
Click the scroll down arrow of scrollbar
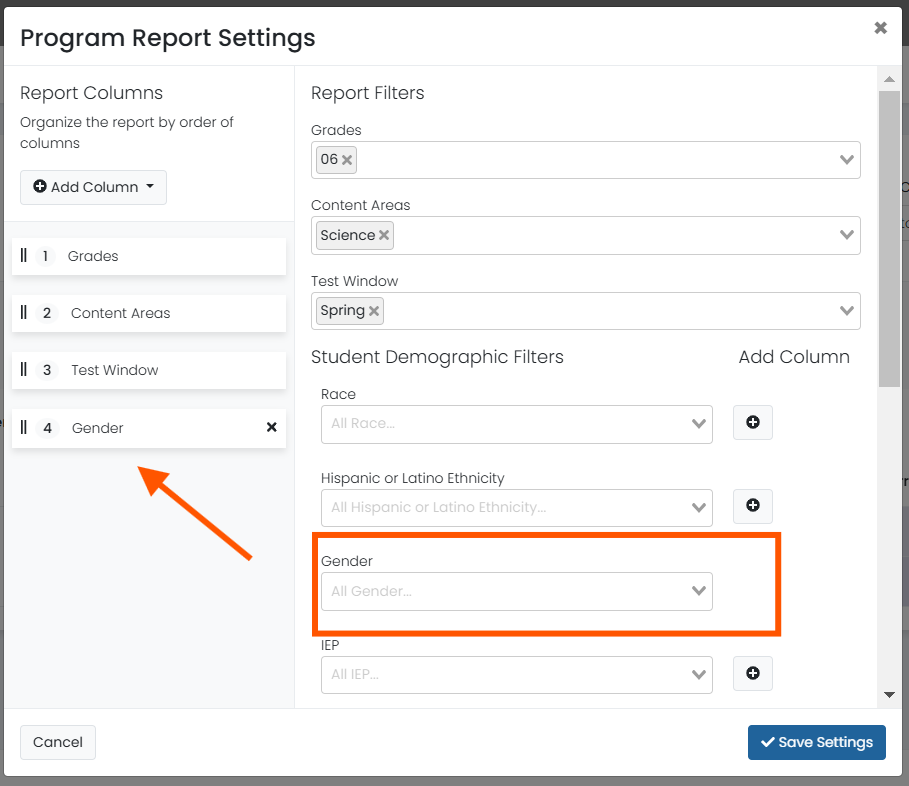pyautogui.click(x=889, y=694)
